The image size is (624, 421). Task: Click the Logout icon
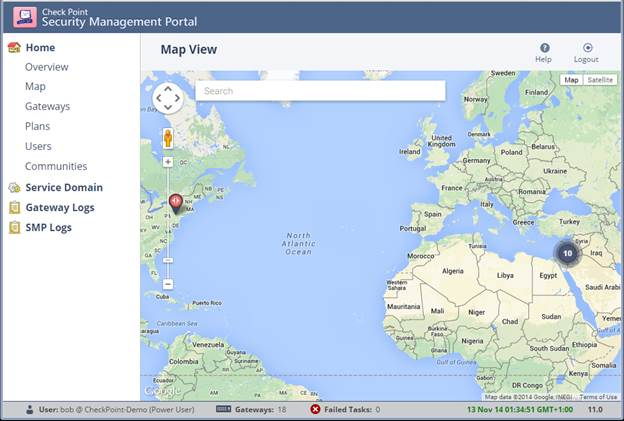pyautogui.click(x=587, y=48)
